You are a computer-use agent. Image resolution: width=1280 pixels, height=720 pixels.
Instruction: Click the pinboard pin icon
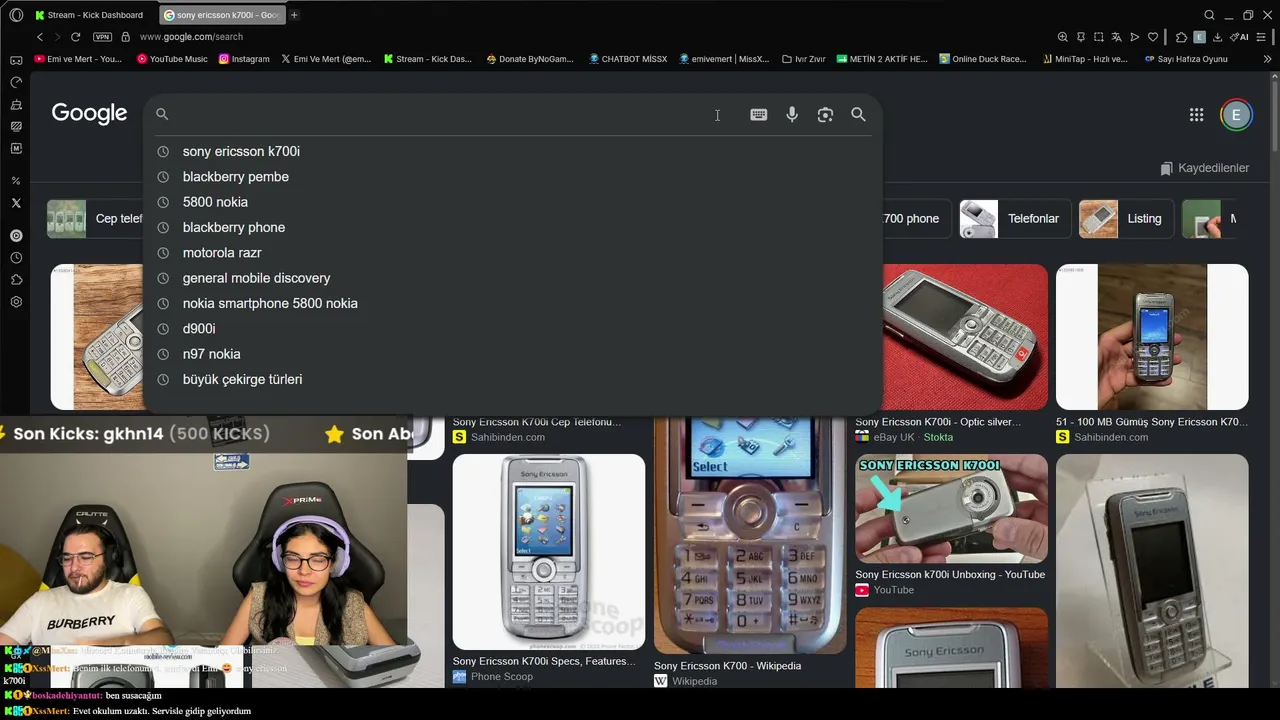[1081, 37]
